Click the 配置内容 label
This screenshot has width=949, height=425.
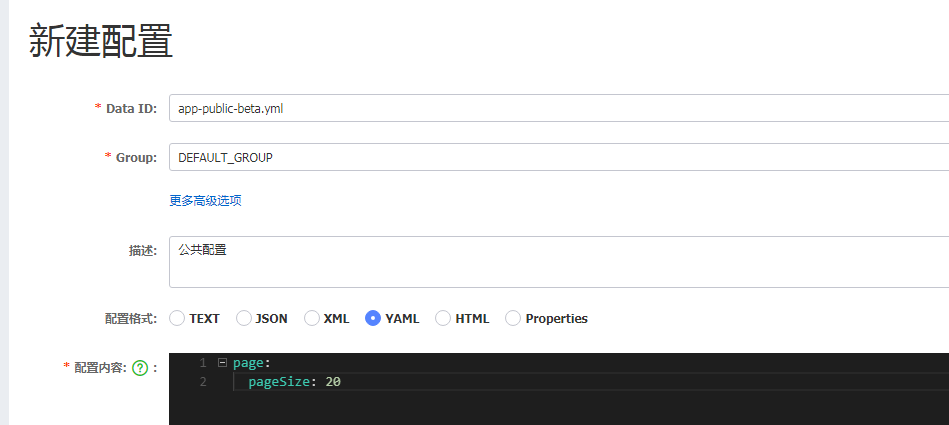point(100,367)
